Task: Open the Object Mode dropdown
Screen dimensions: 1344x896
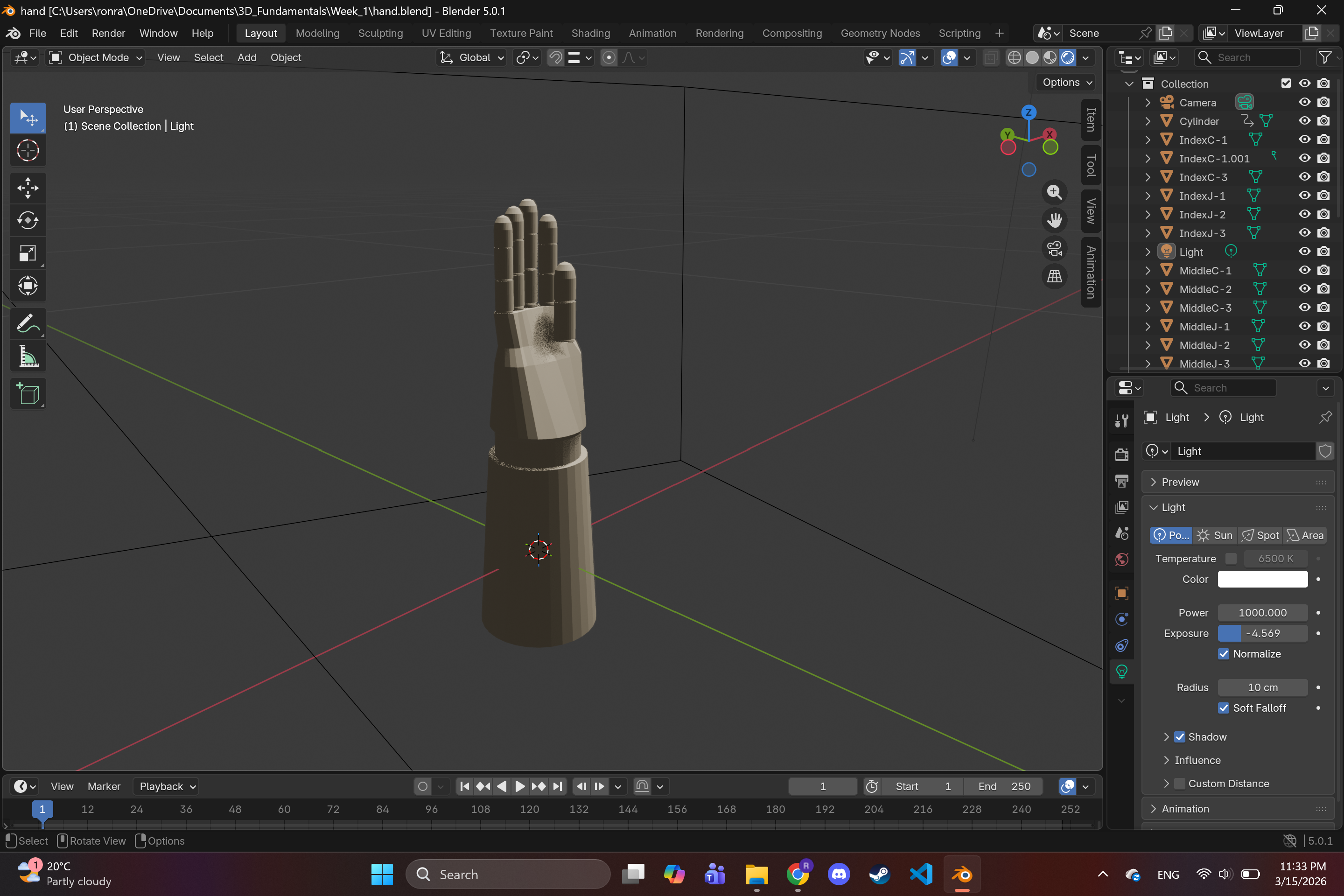Action: point(95,58)
